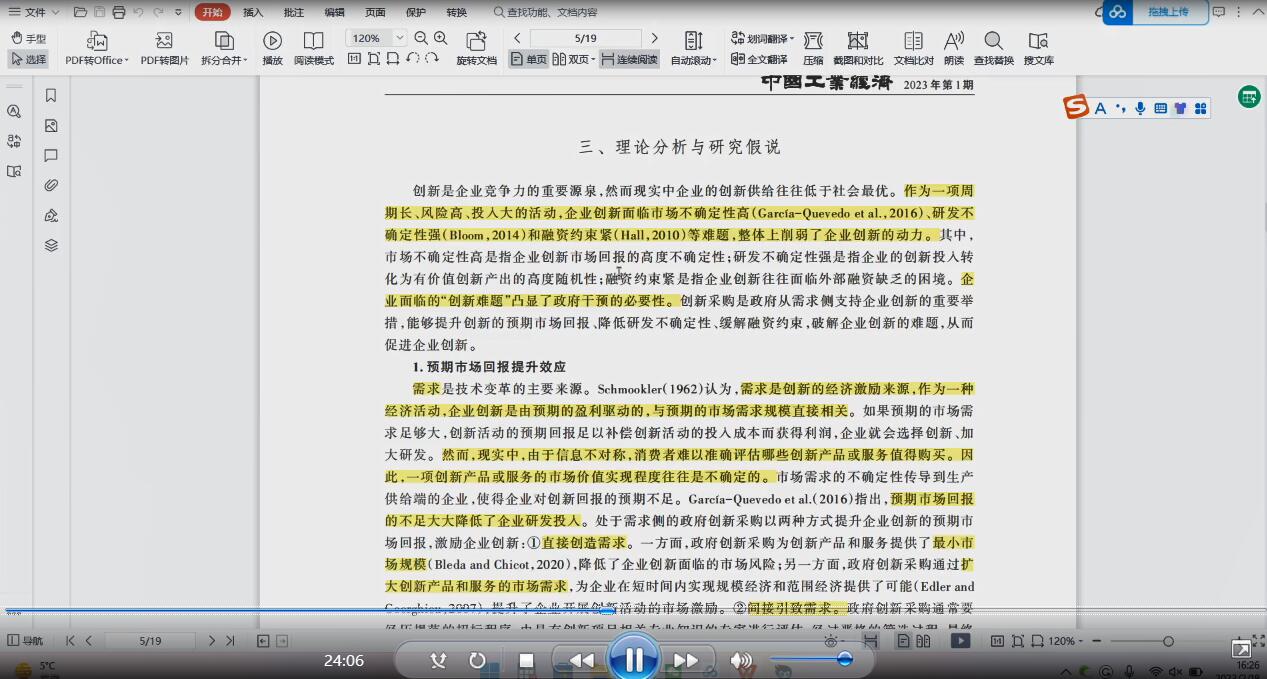1267x679 pixels.
Task: Fast forward the video playback
Action: (x=686, y=660)
